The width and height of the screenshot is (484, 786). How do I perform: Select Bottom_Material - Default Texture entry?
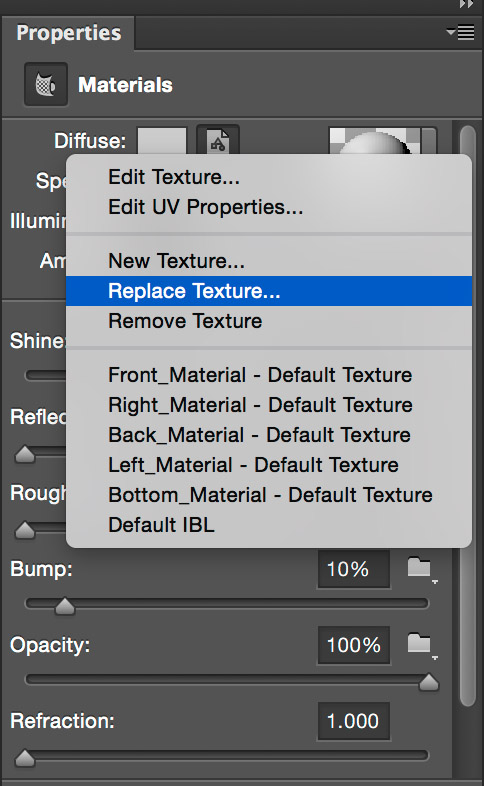point(269,495)
